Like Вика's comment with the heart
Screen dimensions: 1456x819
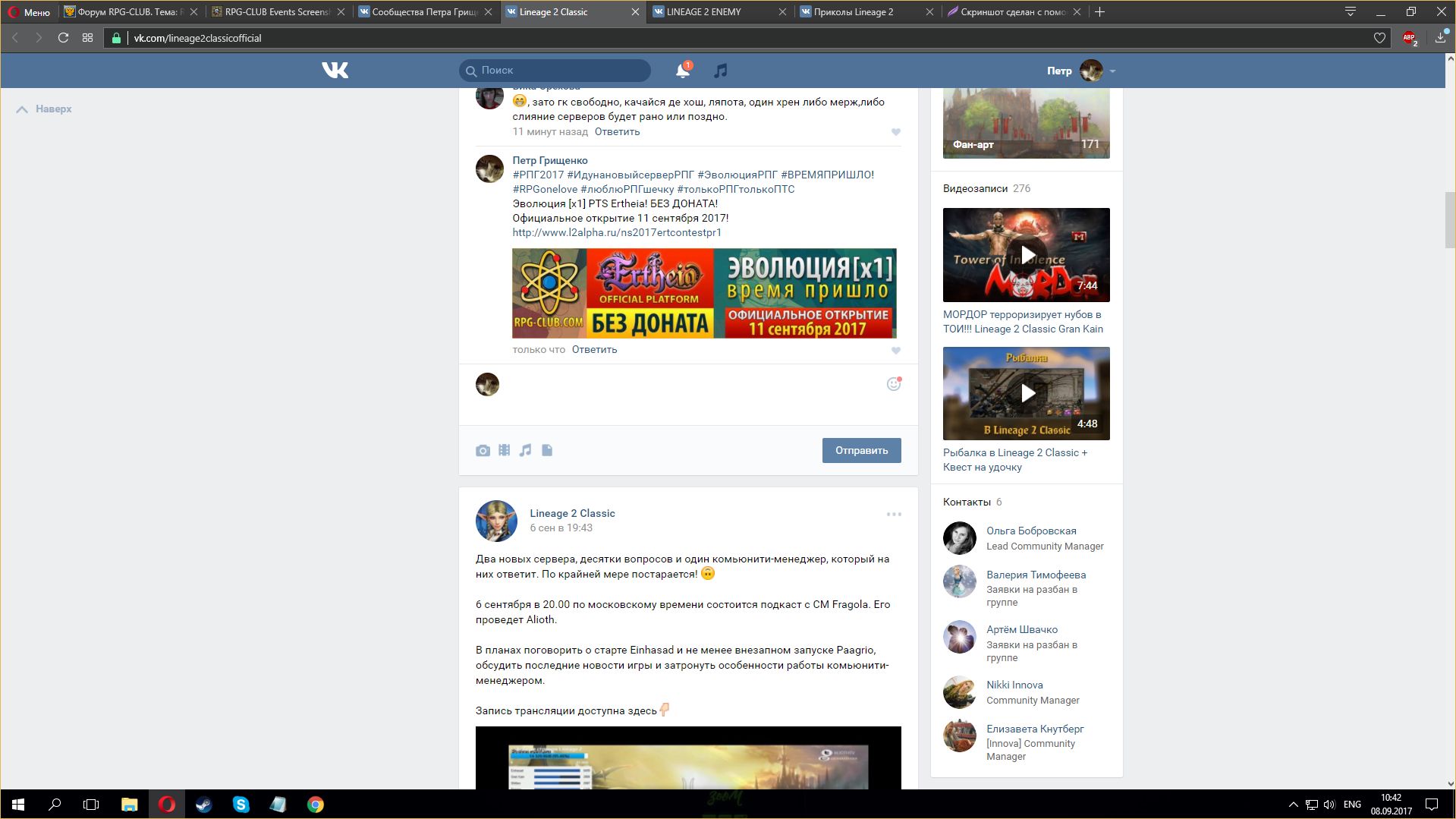pyautogui.click(x=896, y=132)
